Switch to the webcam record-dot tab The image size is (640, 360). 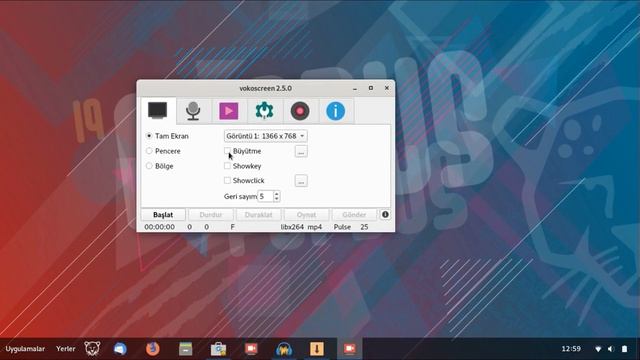tap(300, 111)
